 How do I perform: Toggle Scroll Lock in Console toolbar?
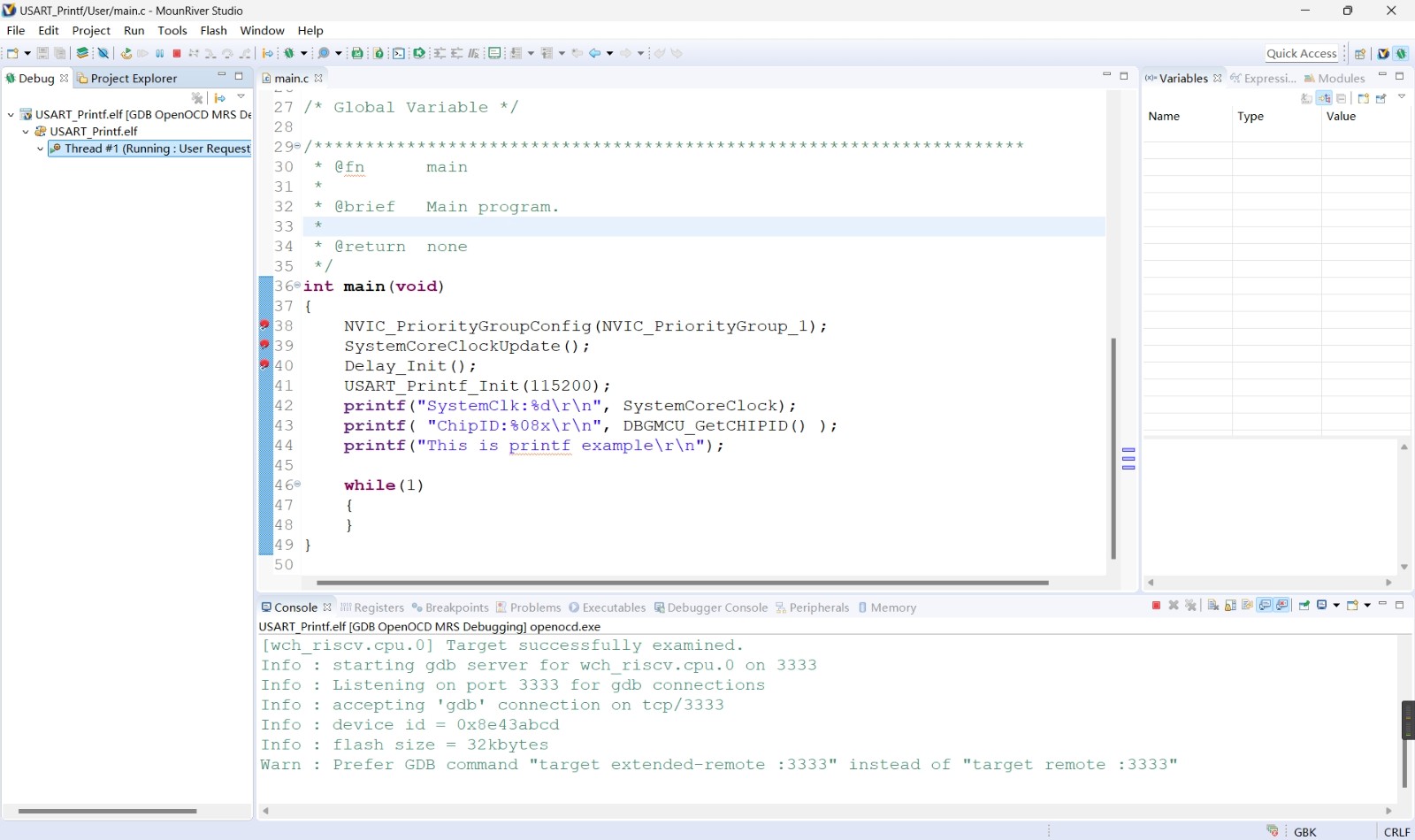pyautogui.click(x=1230, y=605)
